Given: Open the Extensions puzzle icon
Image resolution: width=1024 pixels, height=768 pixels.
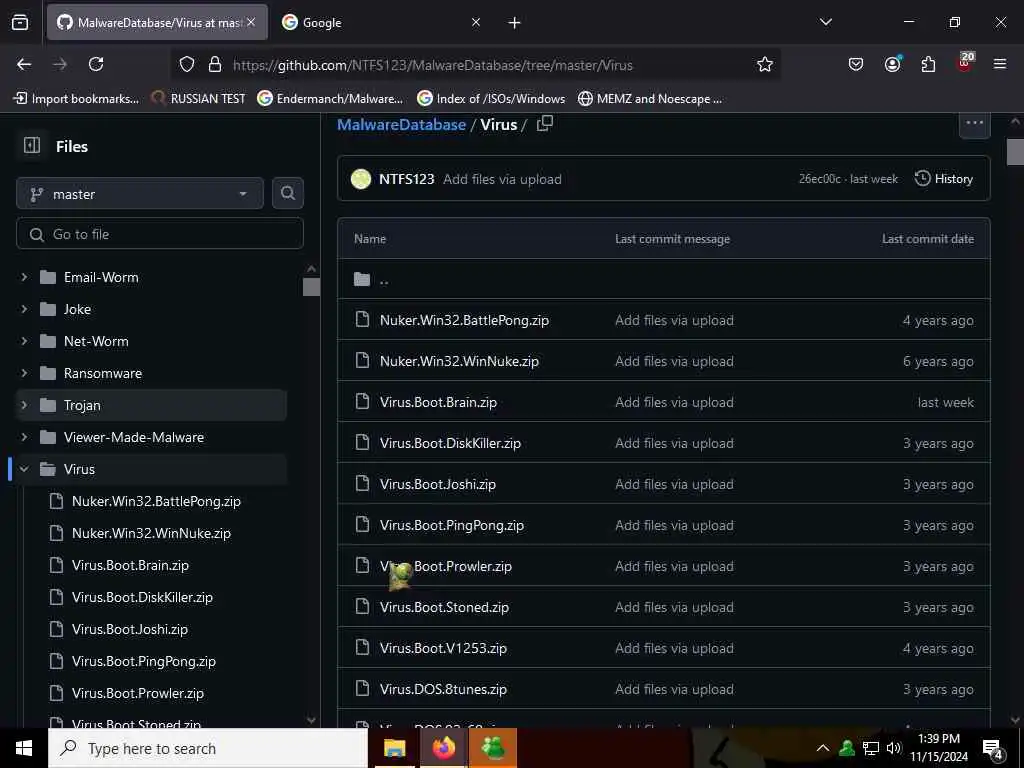Looking at the screenshot, I should point(928,64).
